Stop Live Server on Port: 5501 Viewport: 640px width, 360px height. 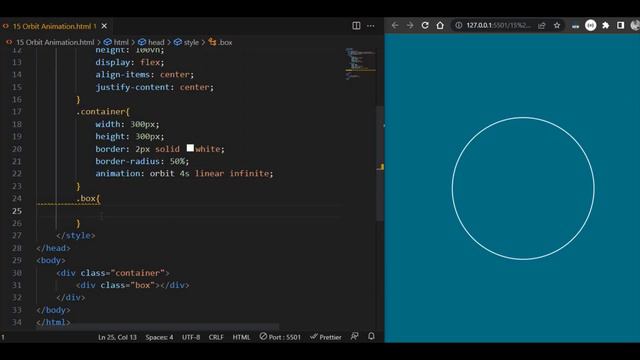tap(280, 337)
